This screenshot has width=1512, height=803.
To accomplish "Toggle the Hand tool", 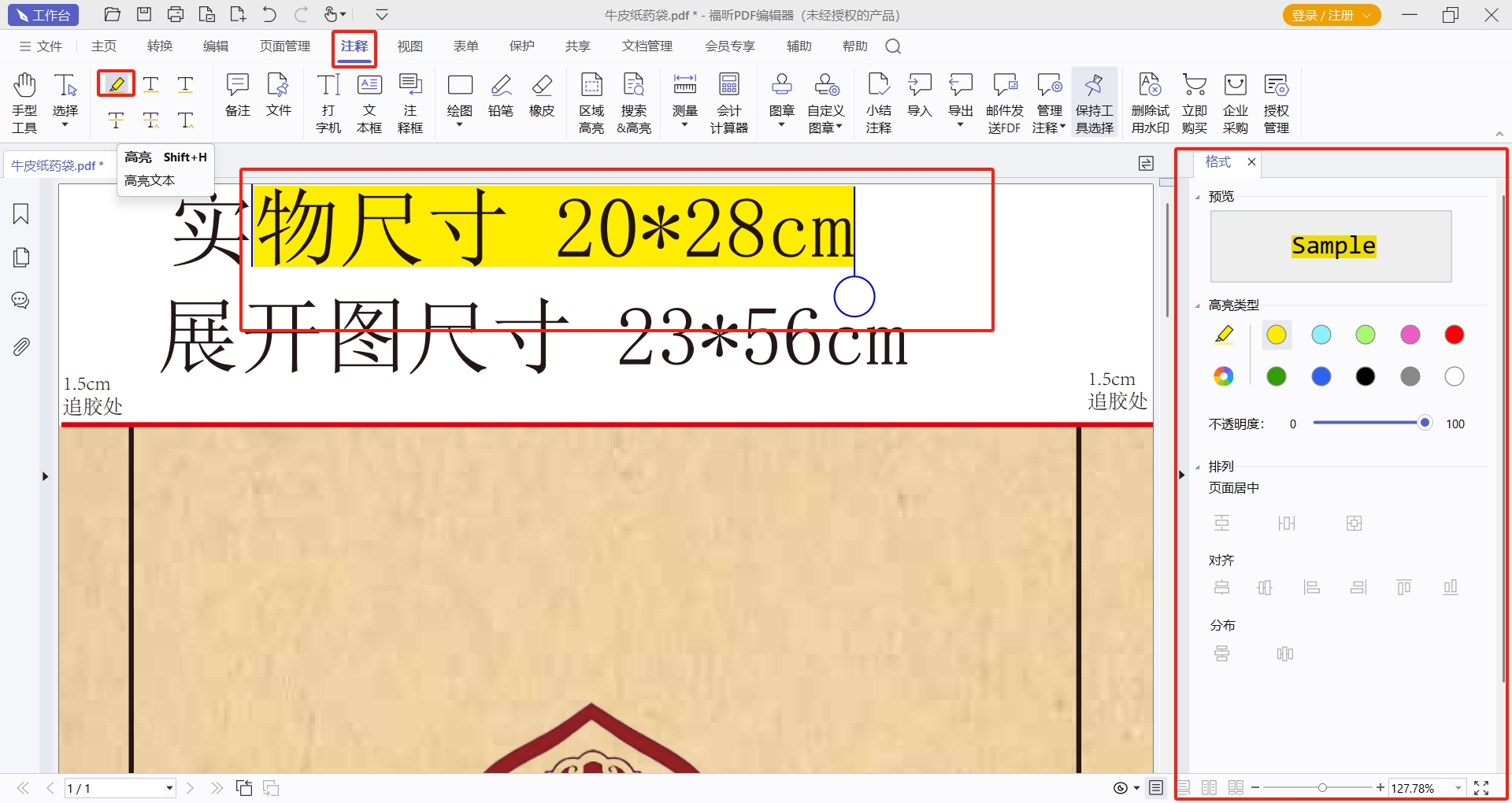I will point(24,102).
